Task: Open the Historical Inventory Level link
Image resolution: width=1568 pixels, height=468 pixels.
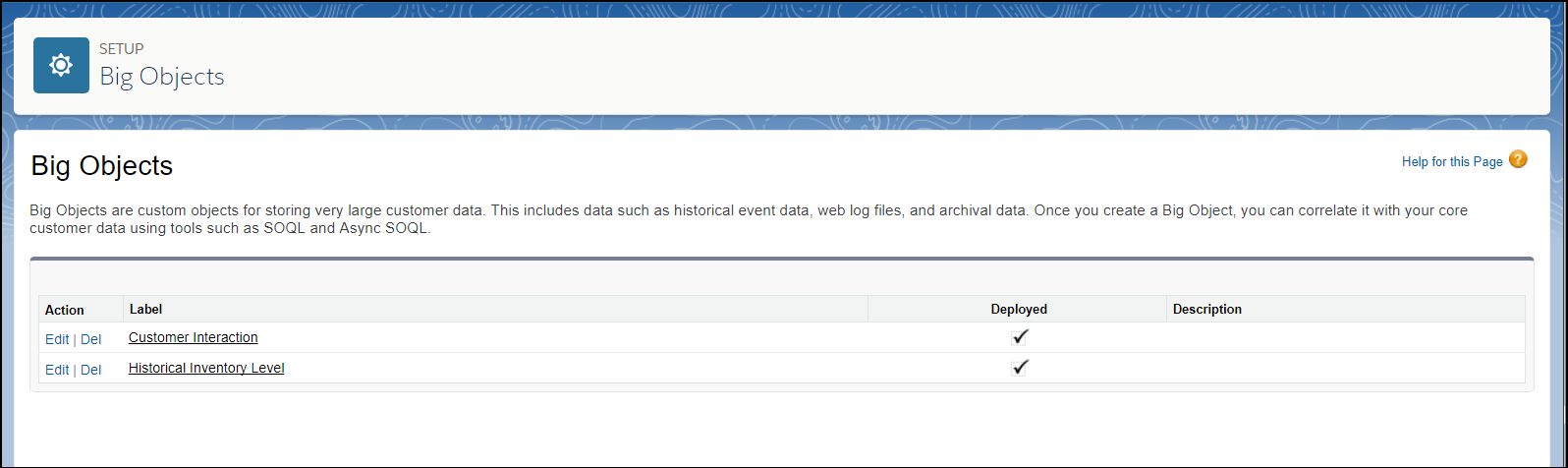Action: tap(206, 368)
